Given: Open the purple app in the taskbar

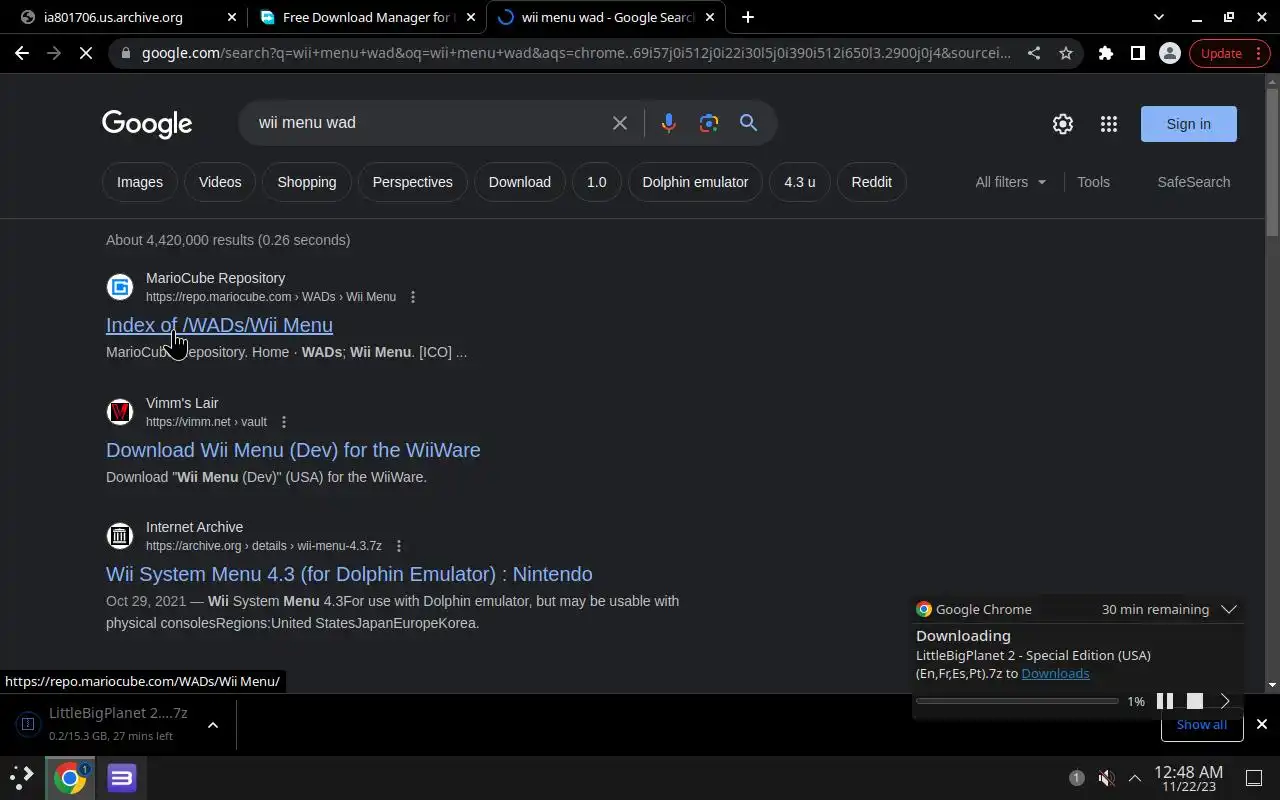Looking at the screenshot, I should (x=122, y=777).
